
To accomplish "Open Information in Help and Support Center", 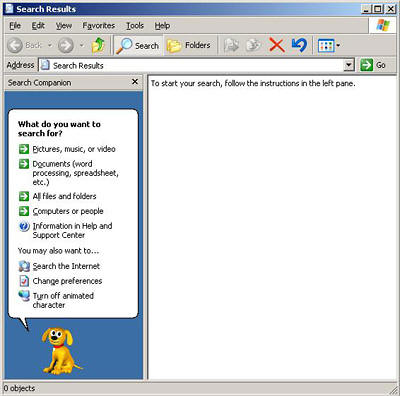I will (72, 230).
